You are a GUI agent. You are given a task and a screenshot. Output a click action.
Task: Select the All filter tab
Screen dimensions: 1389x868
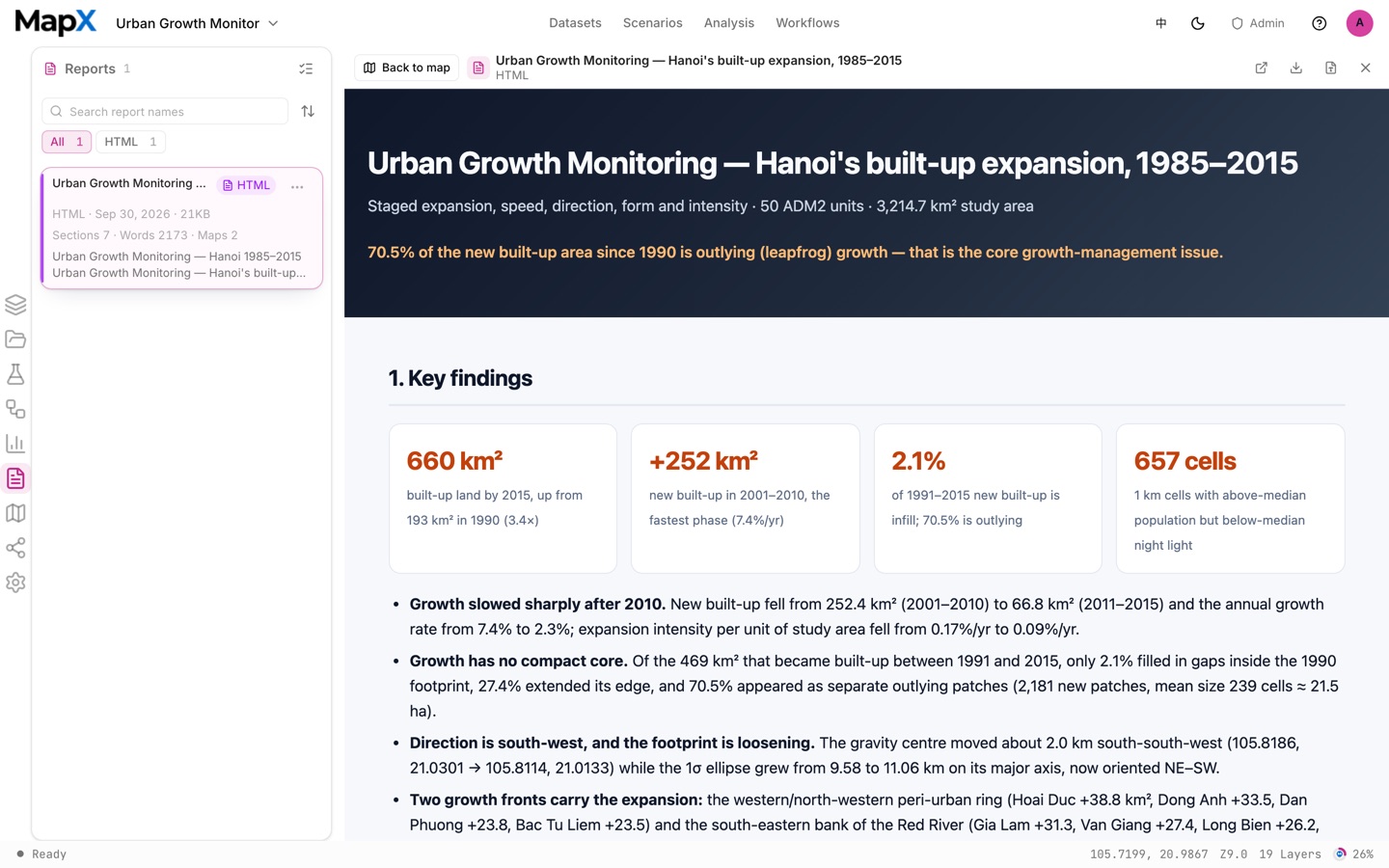pyautogui.click(x=67, y=142)
